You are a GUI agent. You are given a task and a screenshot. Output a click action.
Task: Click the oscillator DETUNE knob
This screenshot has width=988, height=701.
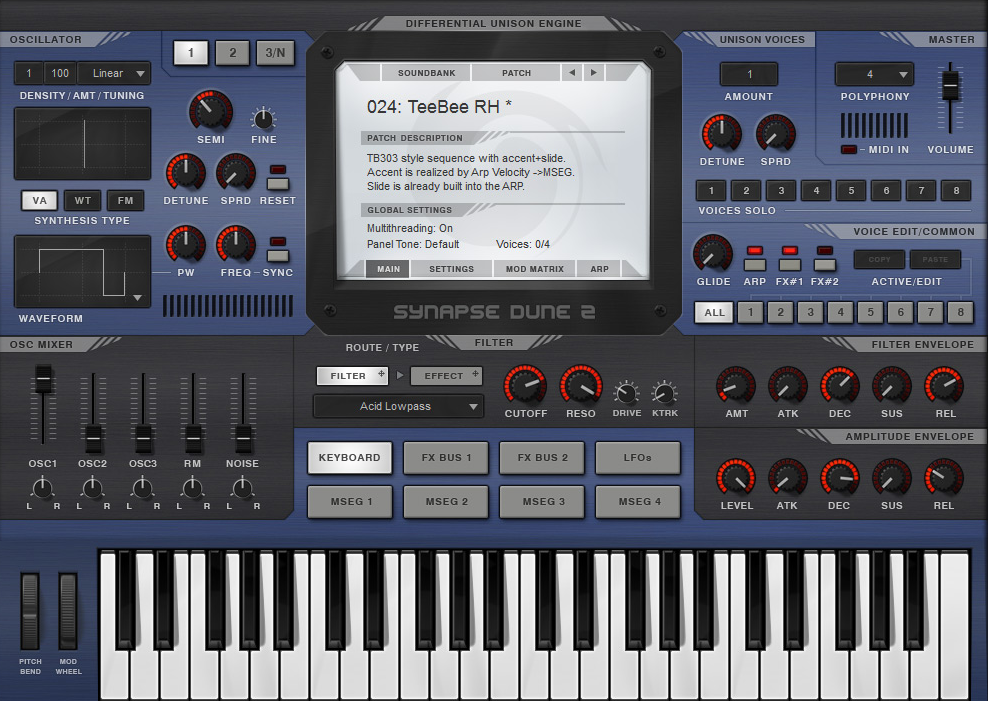pyautogui.click(x=185, y=173)
